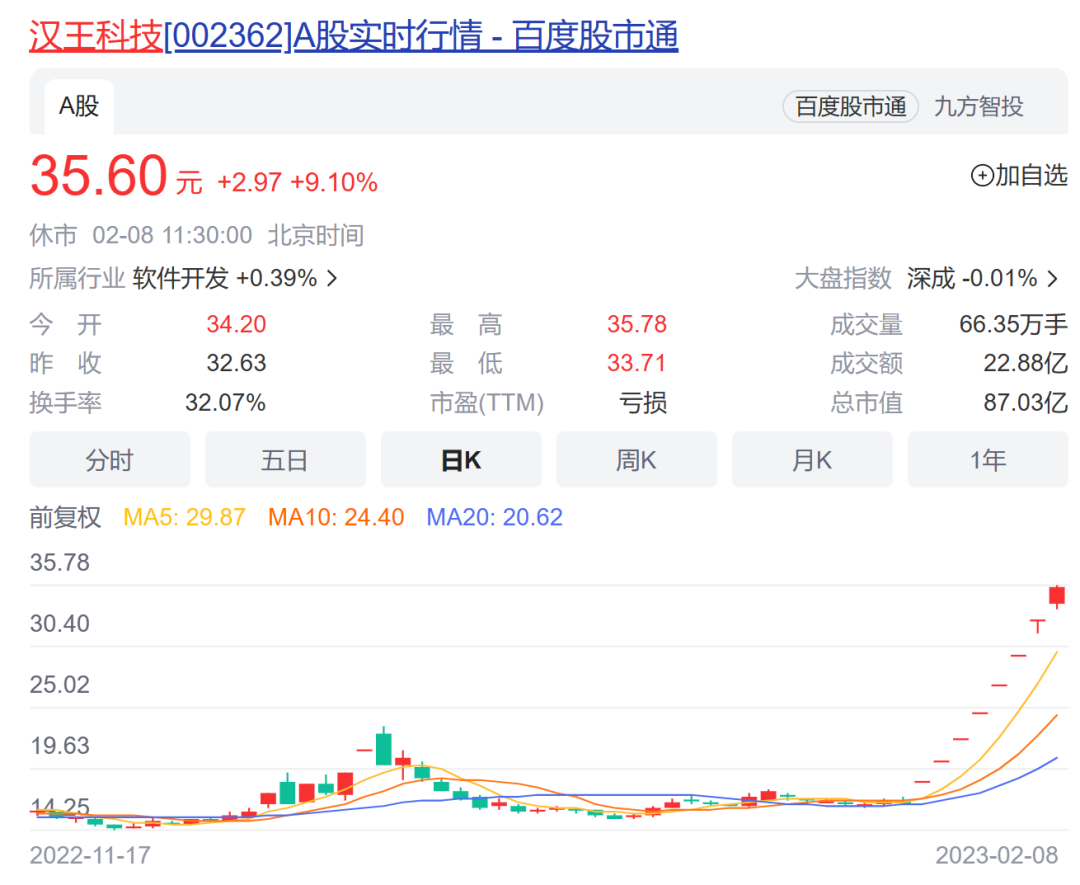Switch to the 1年 chart tab
Image resolution: width=1080 pixels, height=885 pixels.
point(988,459)
